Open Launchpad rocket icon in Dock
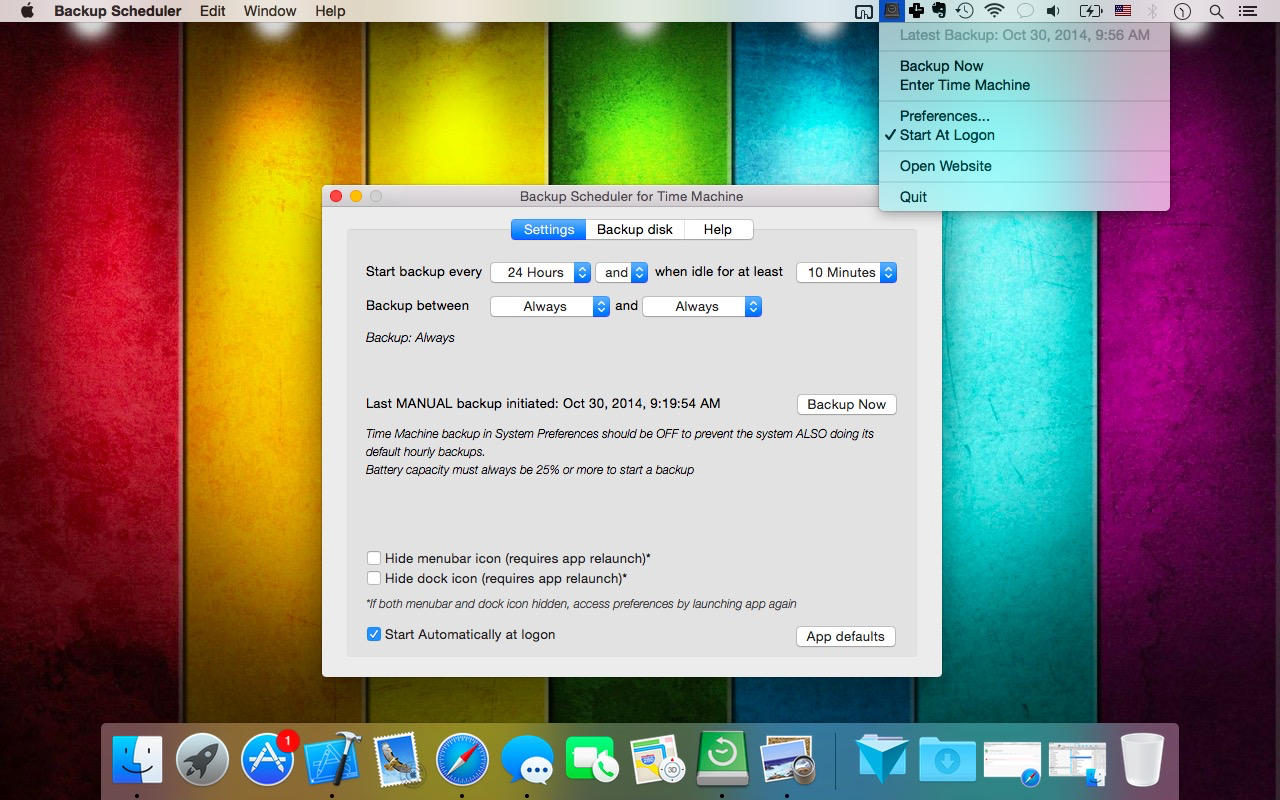The height and width of the screenshot is (800, 1280). click(202, 759)
